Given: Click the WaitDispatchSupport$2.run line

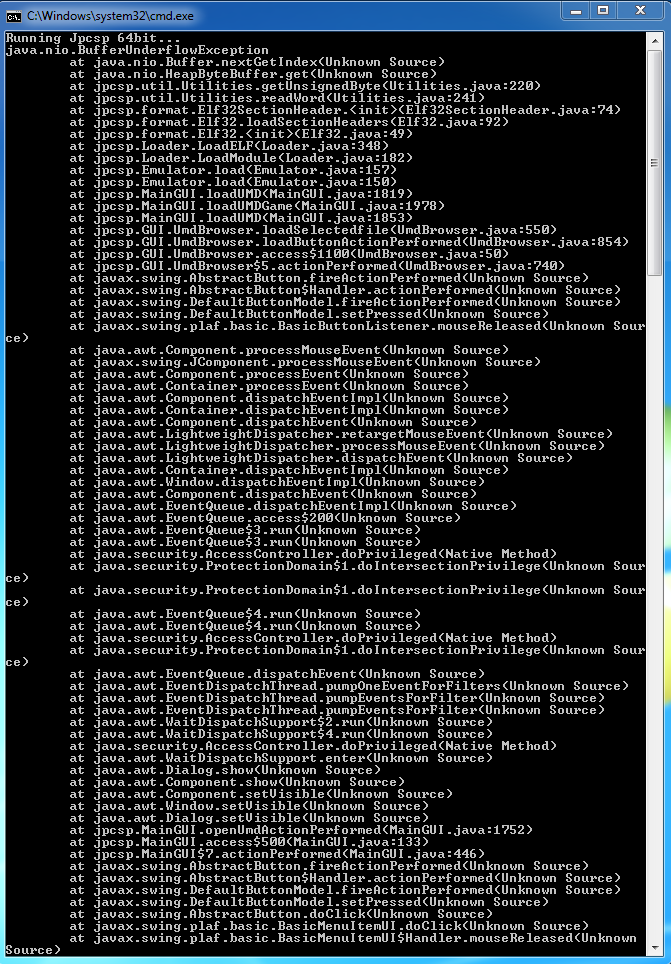Looking at the screenshot, I should point(280,722).
